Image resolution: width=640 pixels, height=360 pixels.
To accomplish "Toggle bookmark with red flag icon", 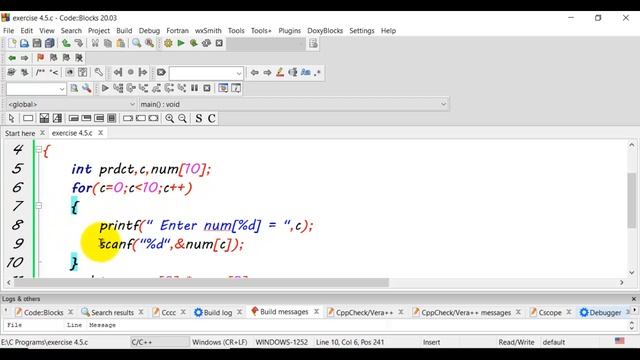I will 40,58.
